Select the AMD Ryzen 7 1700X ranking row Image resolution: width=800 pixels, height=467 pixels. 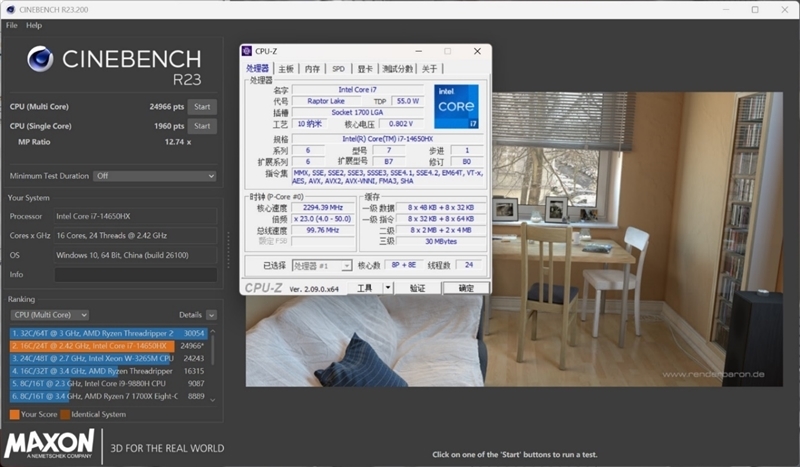click(x=108, y=396)
